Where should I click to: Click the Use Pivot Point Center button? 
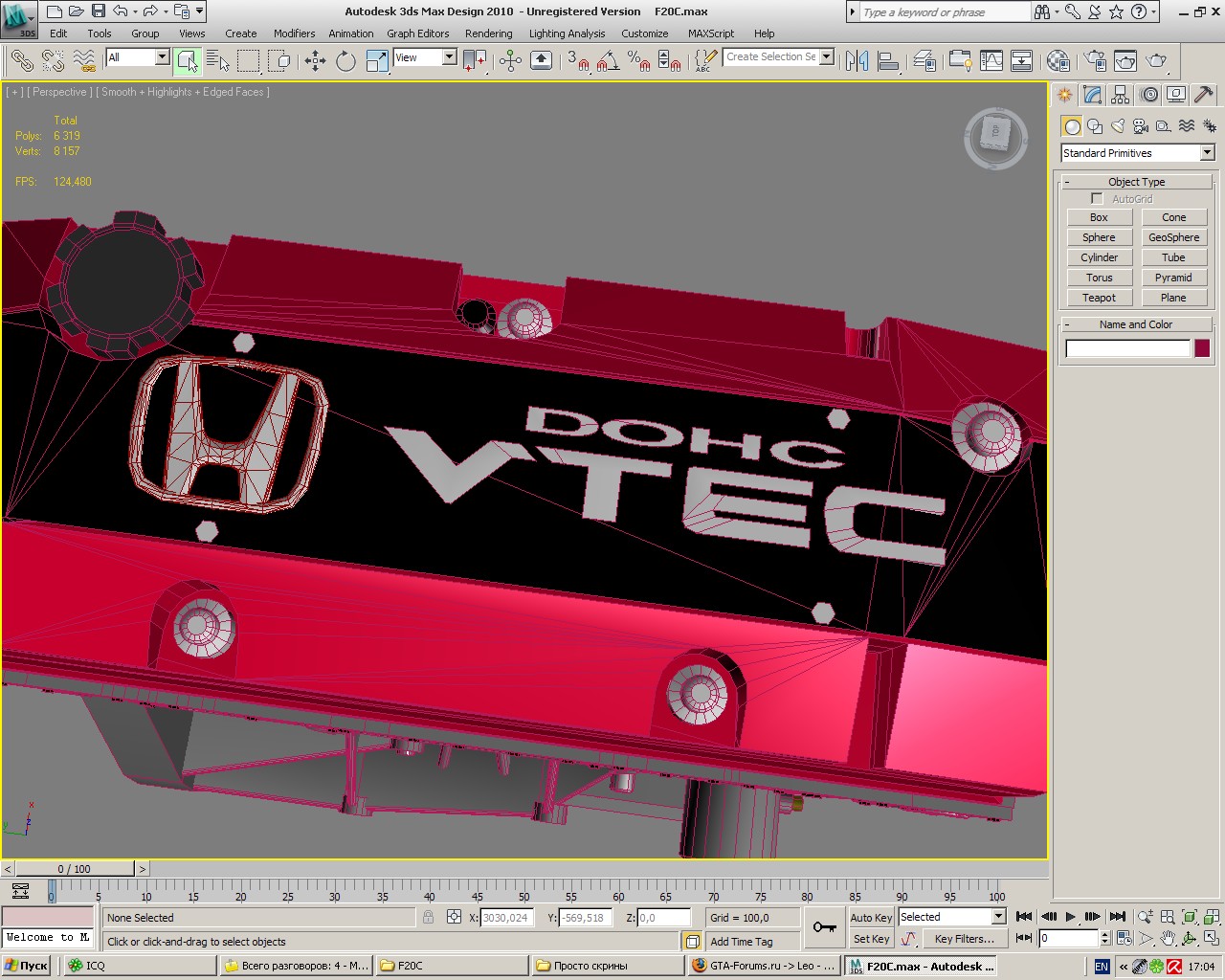pos(475,61)
